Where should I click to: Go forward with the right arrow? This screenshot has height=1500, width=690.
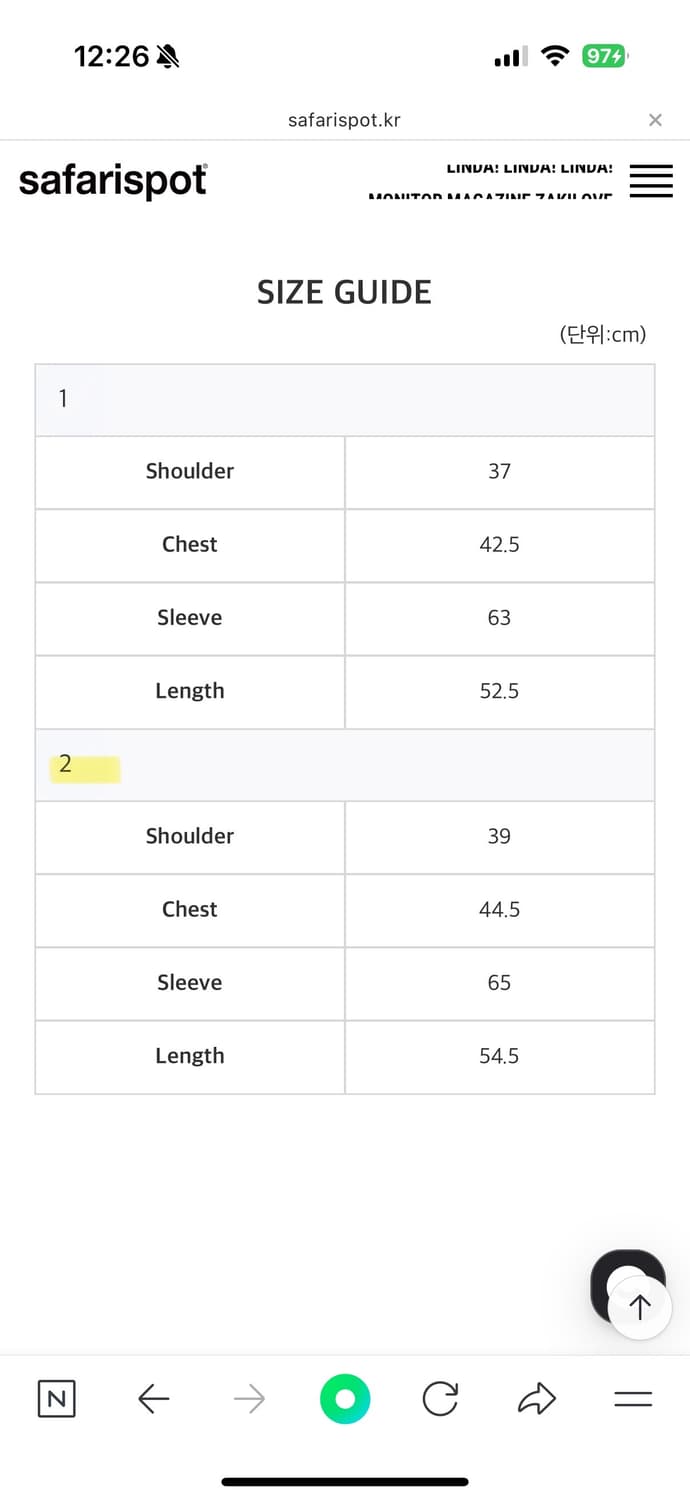pyautogui.click(x=249, y=1399)
